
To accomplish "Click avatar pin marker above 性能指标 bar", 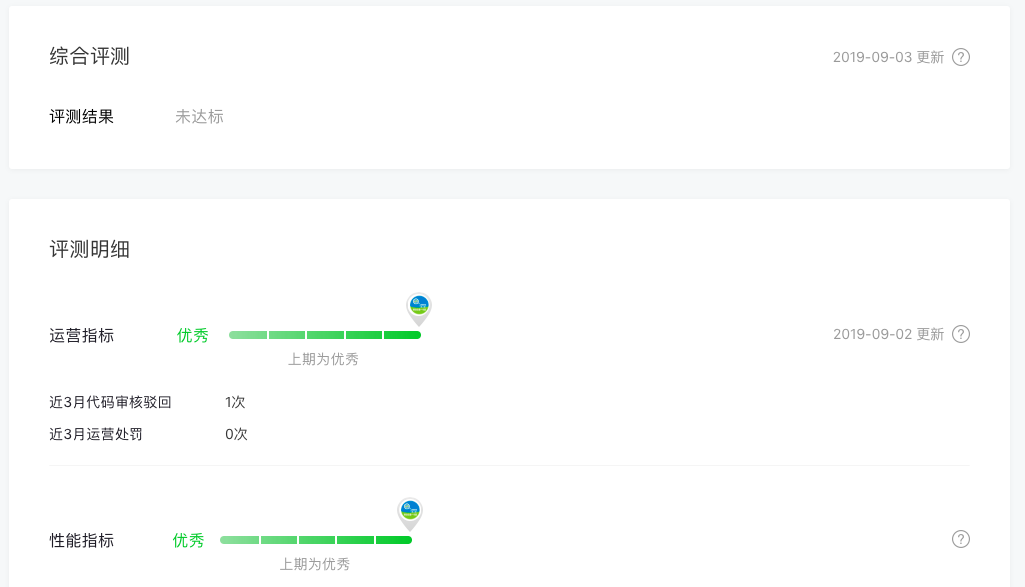I will tap(410, 514).
